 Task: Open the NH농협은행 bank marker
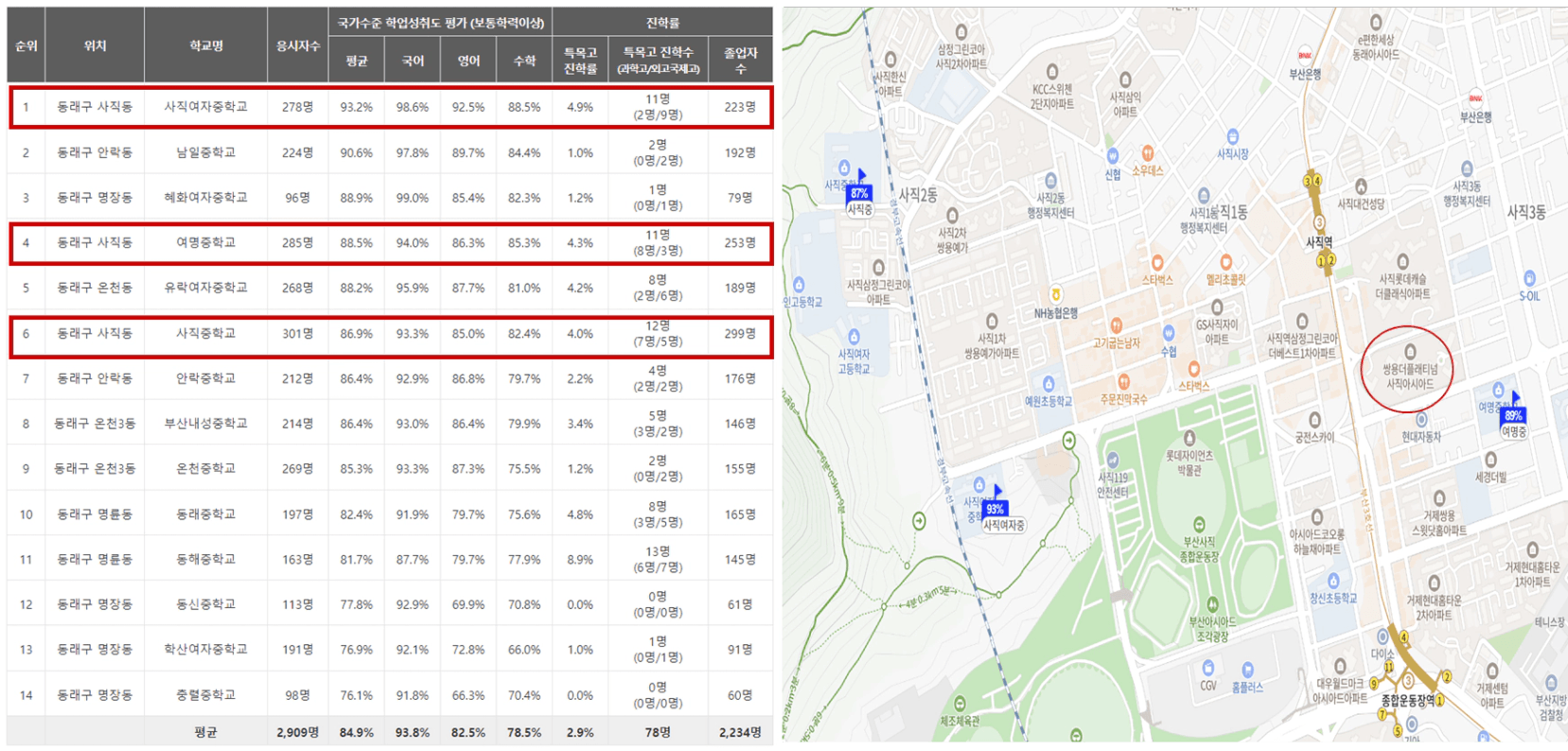click(1055, 296)
